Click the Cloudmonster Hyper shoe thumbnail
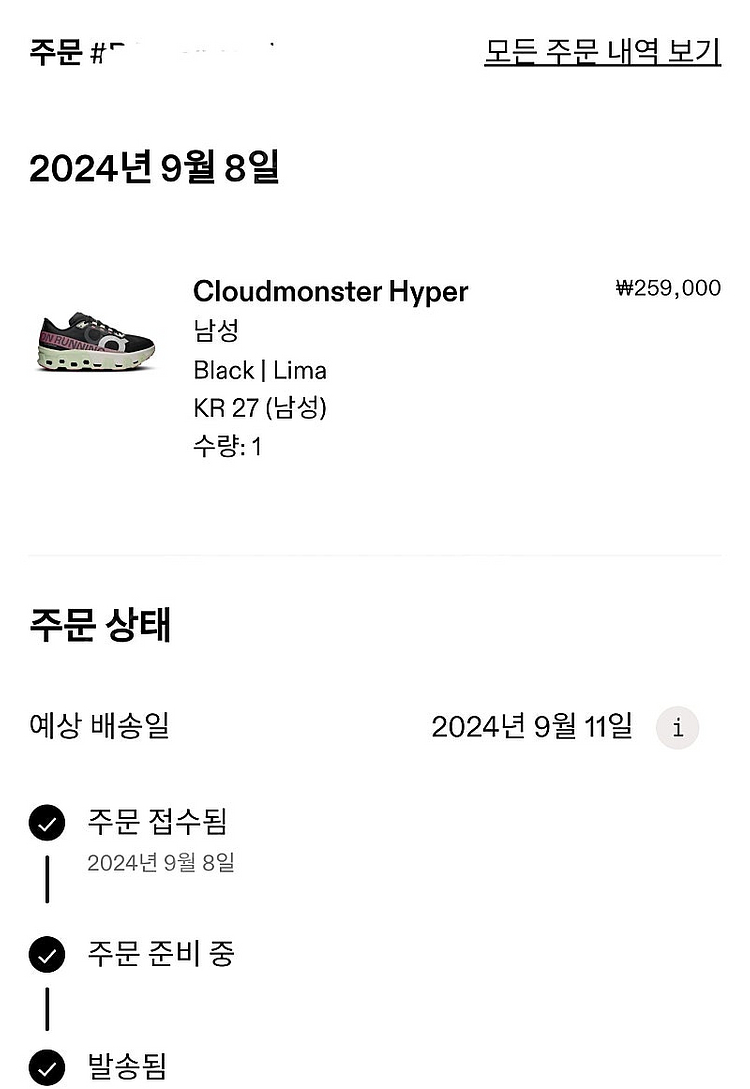 pyautogui.click(x=97, y=341)
